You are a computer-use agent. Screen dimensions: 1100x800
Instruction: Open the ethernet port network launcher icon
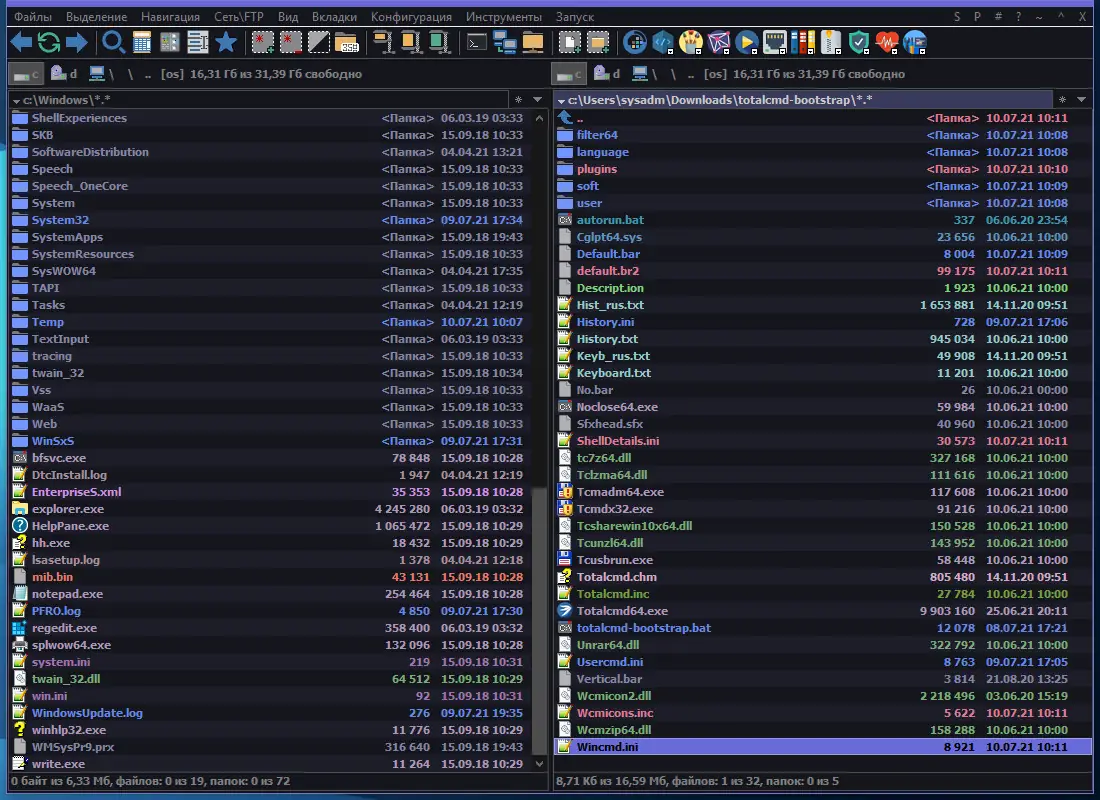click(x=775, y=43)
